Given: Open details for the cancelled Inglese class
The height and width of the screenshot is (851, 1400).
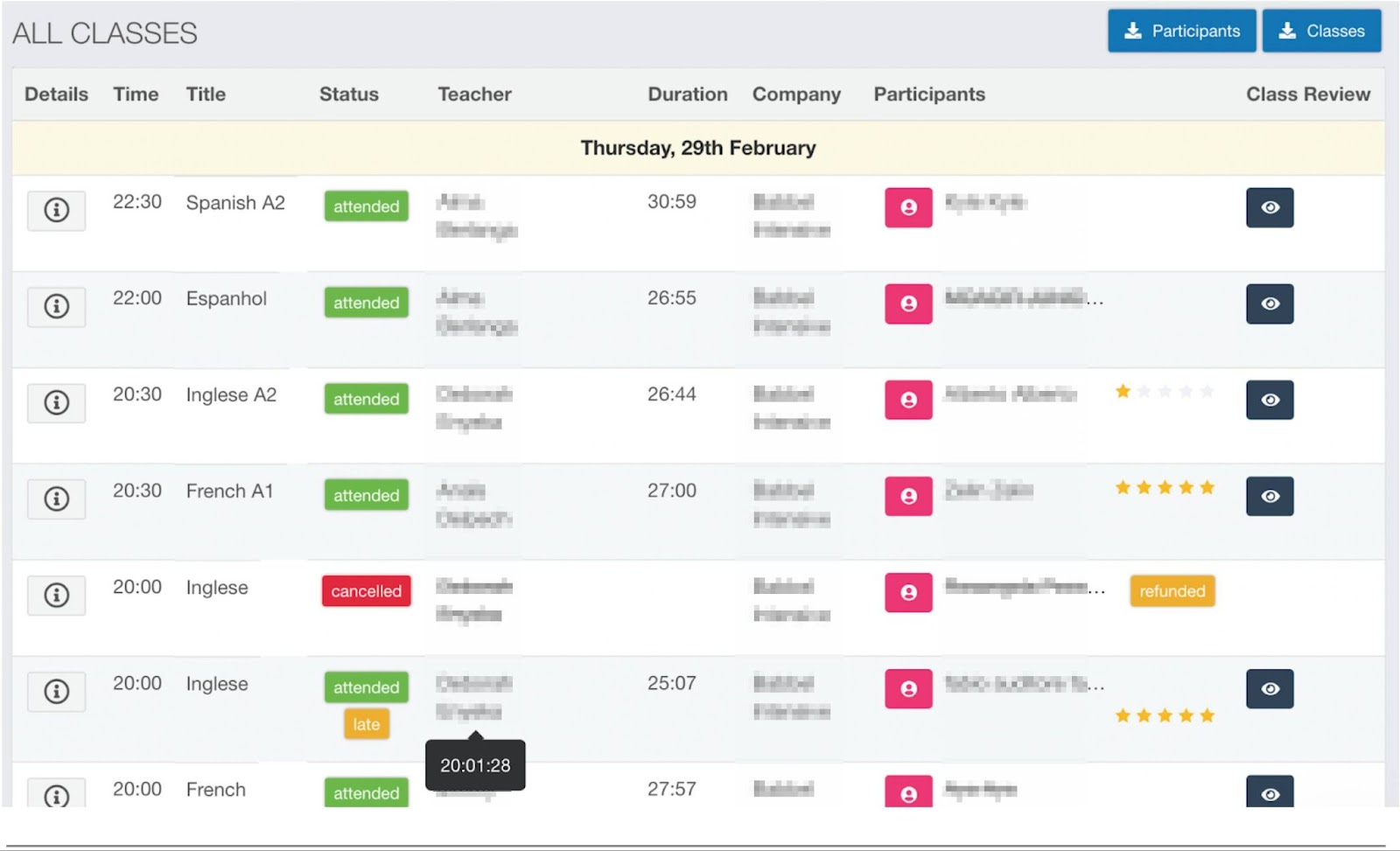Looking at the screenshot, I should click(55, 595).
